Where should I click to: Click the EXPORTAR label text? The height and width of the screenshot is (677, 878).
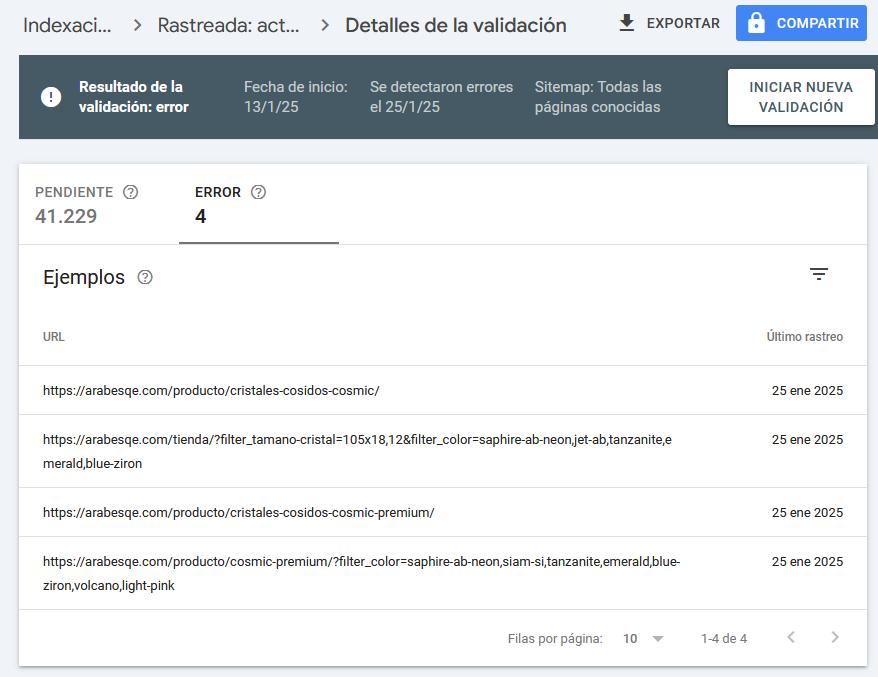coord(683,24)
